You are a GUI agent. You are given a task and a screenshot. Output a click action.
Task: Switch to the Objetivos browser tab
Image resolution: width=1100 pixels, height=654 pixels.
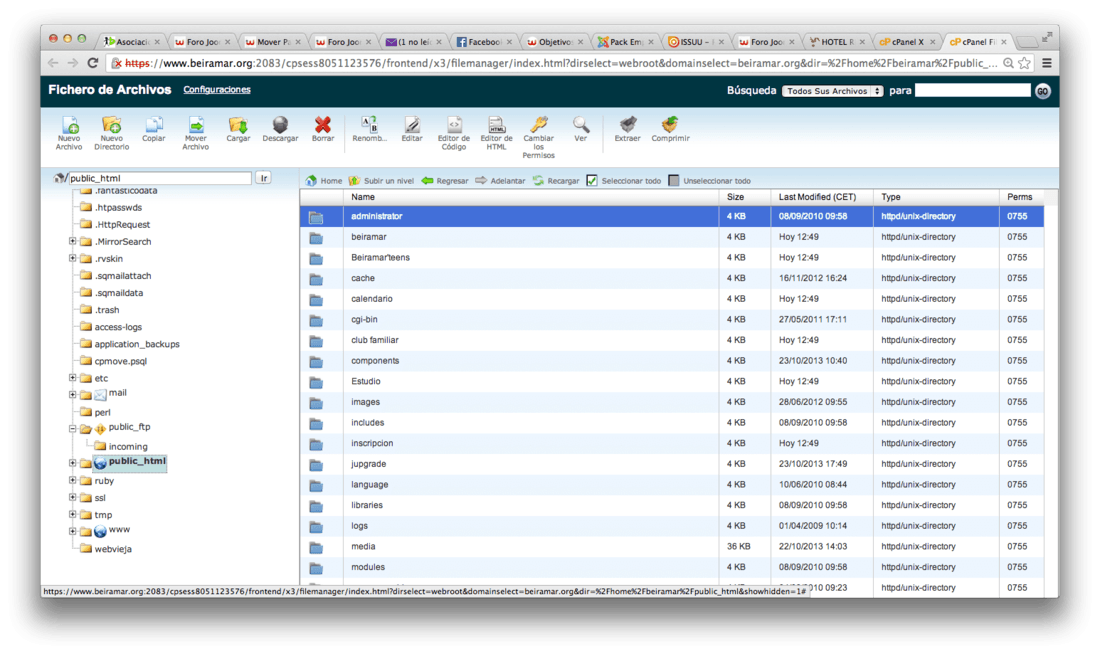point(554,42)
